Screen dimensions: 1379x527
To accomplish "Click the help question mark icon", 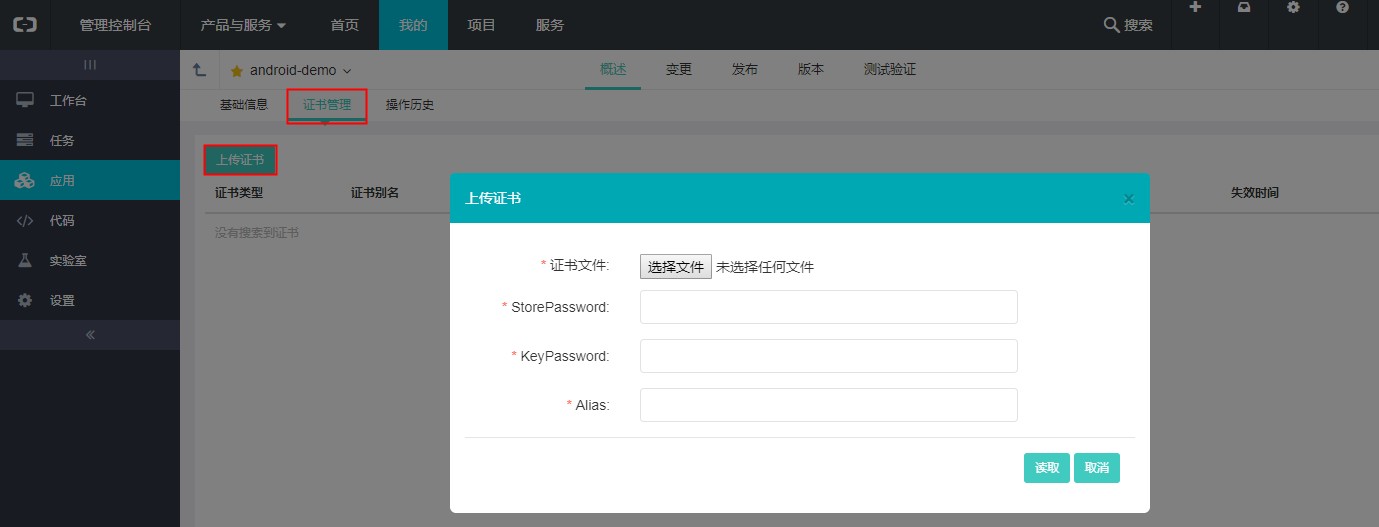I will point(1342,7).
